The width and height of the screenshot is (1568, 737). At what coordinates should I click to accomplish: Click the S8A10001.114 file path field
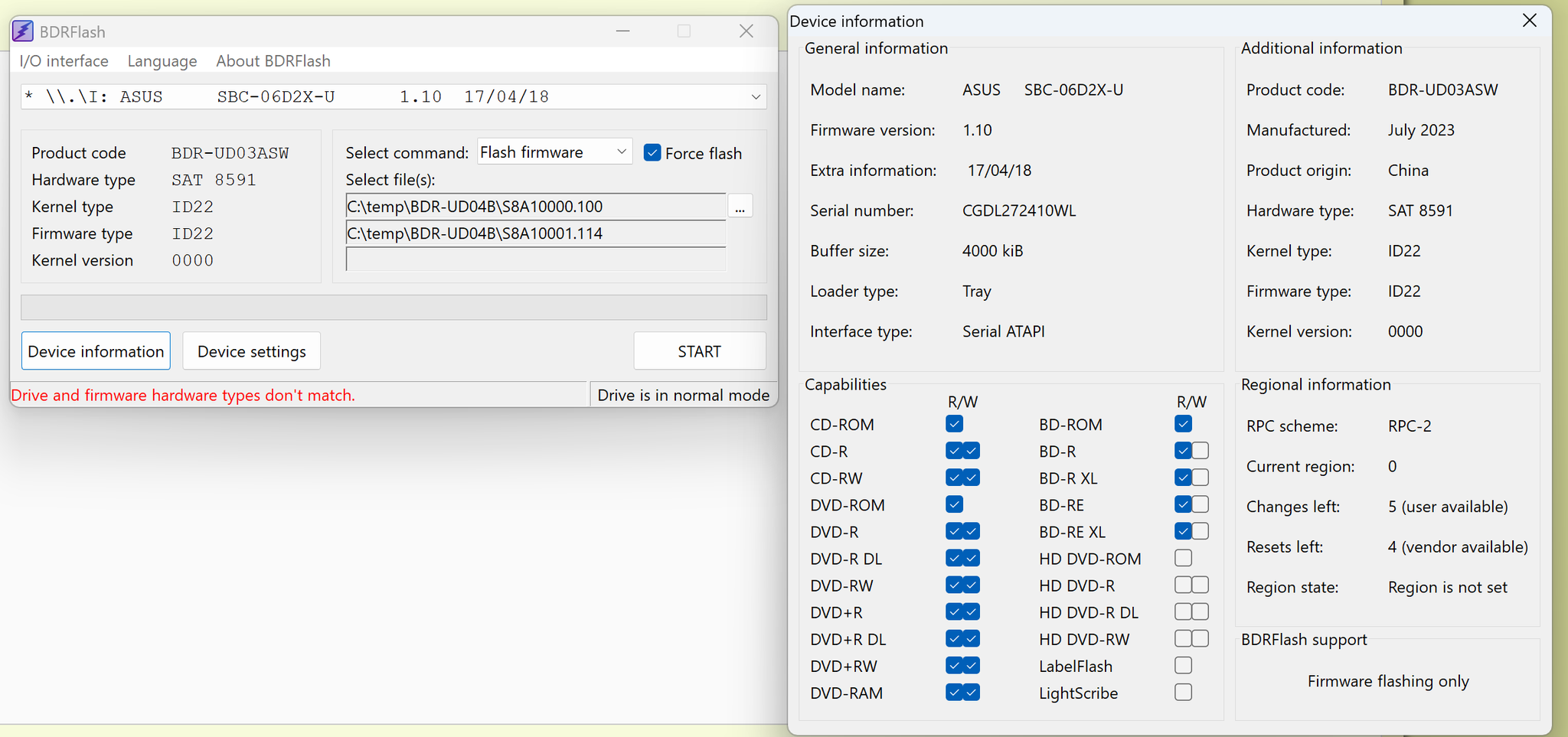(x=535, y=233)
